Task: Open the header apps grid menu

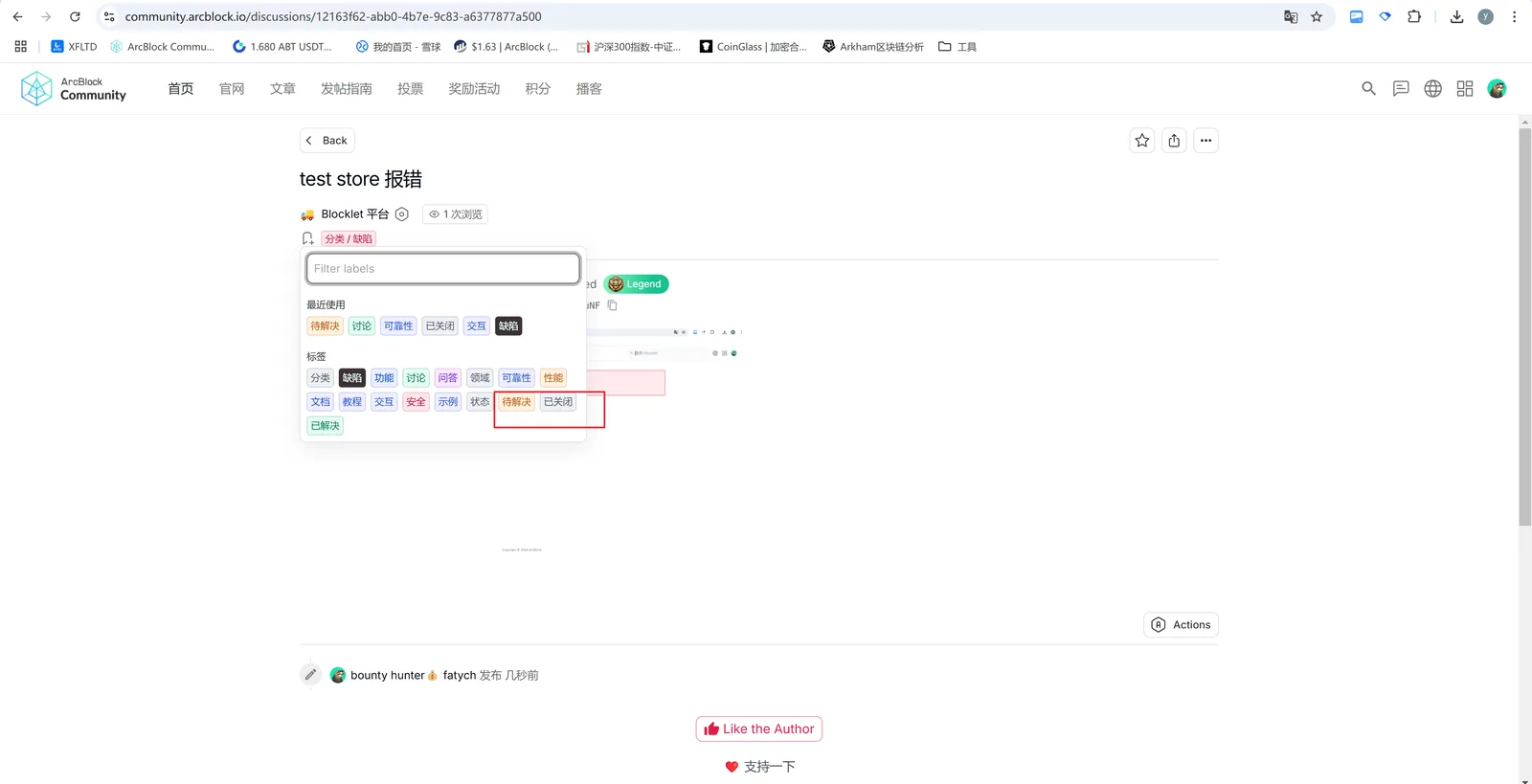Action: 1465,88
